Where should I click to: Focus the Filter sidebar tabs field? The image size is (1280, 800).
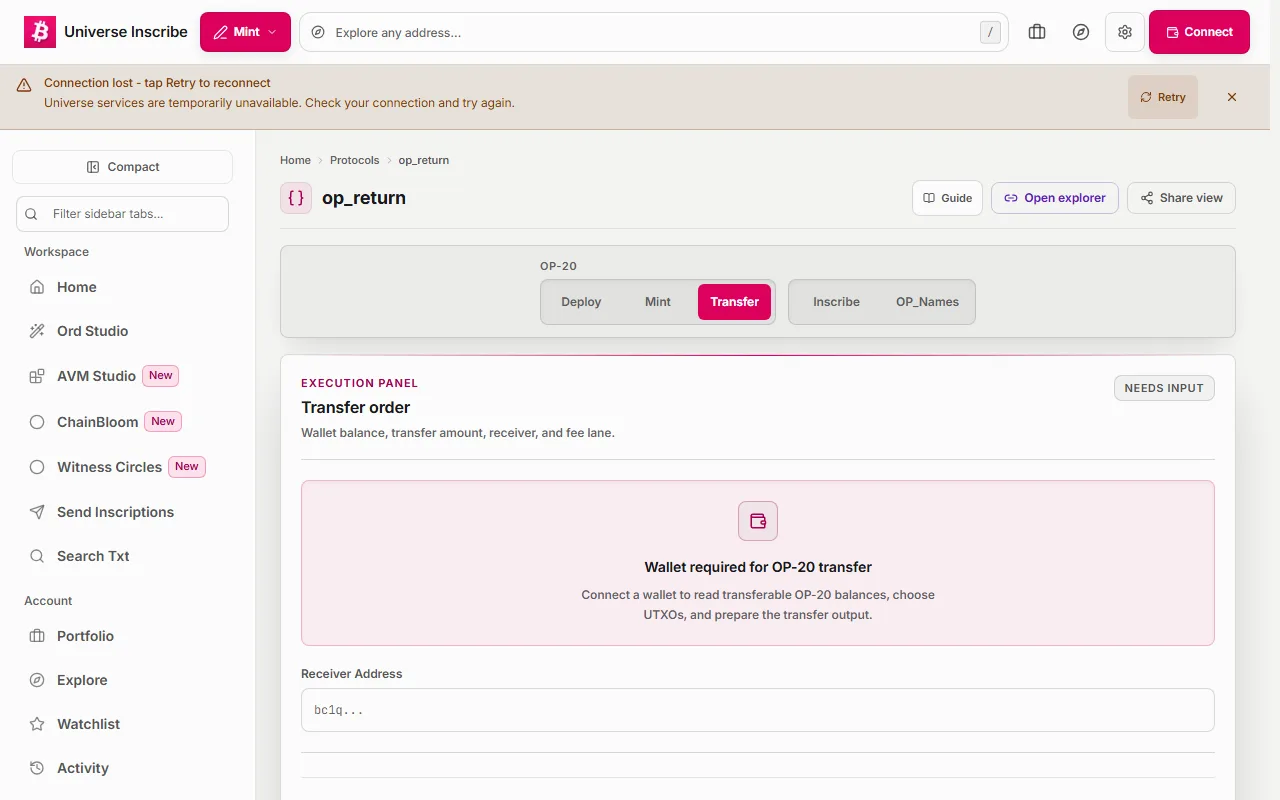pyautogui.click(x=122, y=214)
